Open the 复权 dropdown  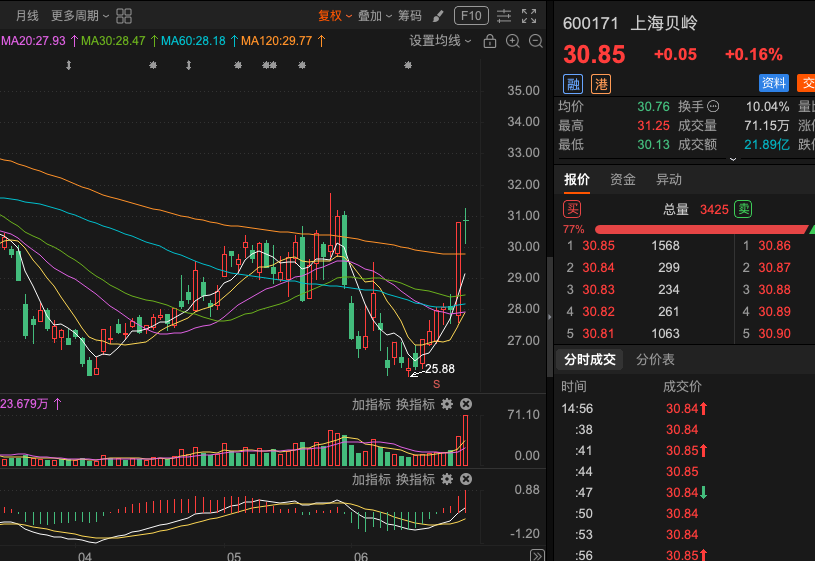335,16
